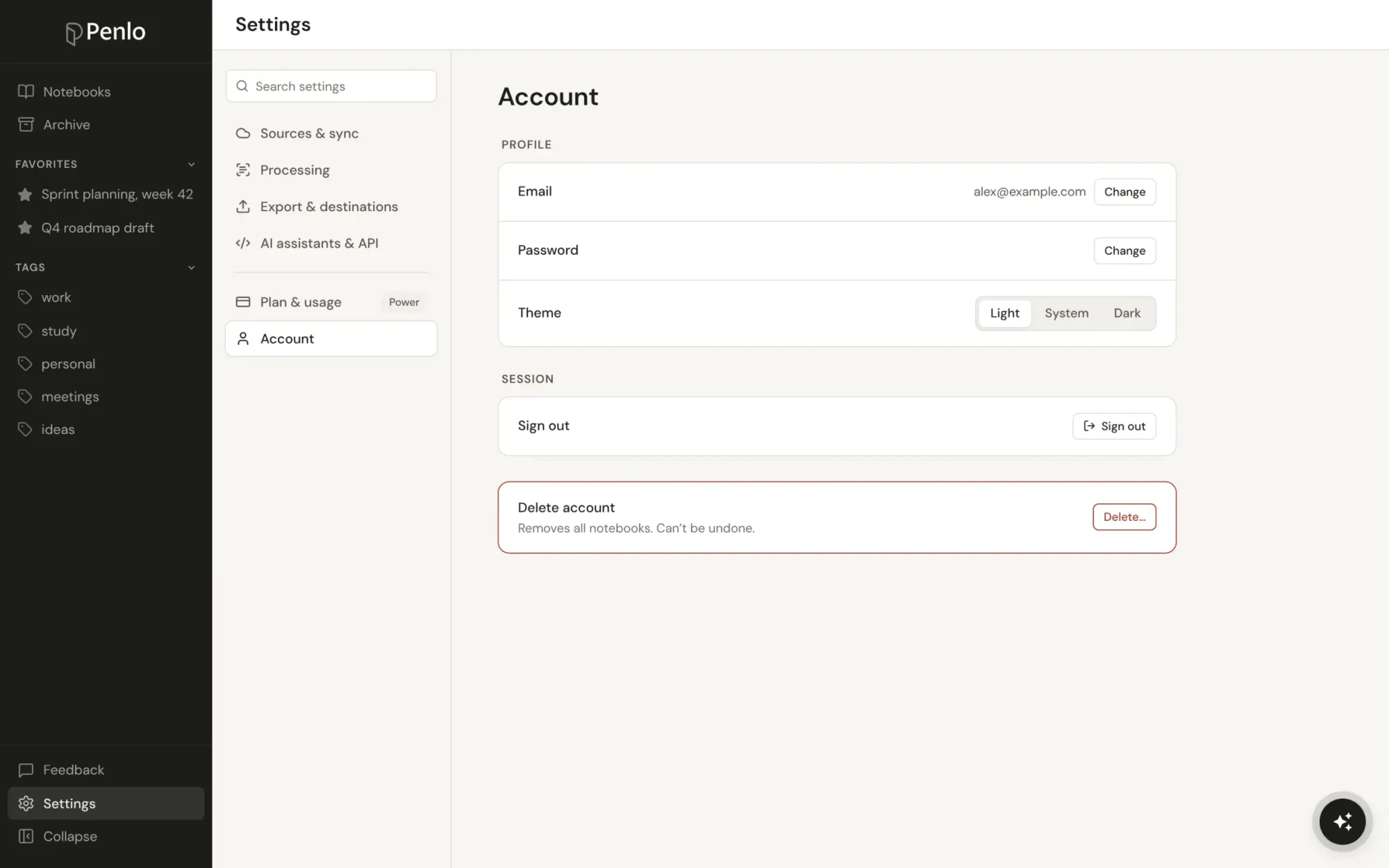Click the tag icon beside work
The image size is (1389, 868).
coord(25,297)
